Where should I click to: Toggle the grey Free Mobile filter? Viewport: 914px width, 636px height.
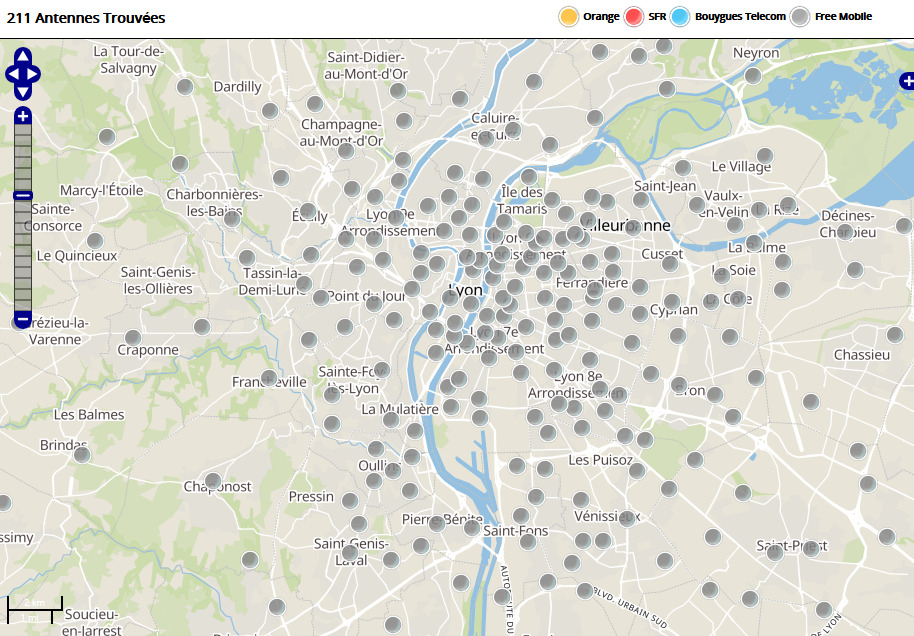(x=800, y=16)
